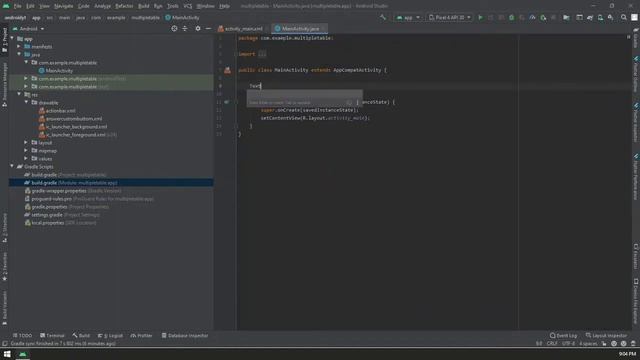Switch to the activity_main.xml tab
Viewport: 640px width, 360px height.
click(x=244, y=29)
